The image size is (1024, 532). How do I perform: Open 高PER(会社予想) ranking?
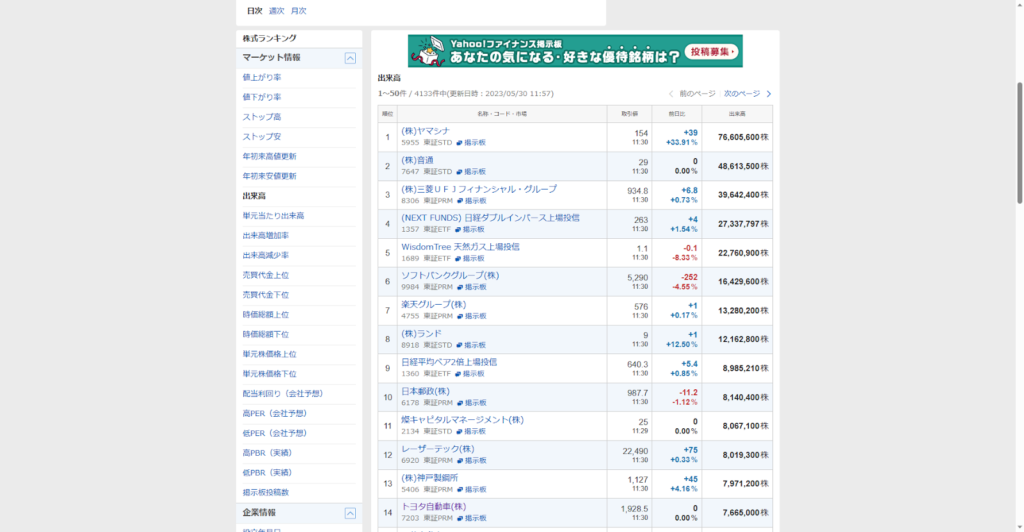[275, 413]
